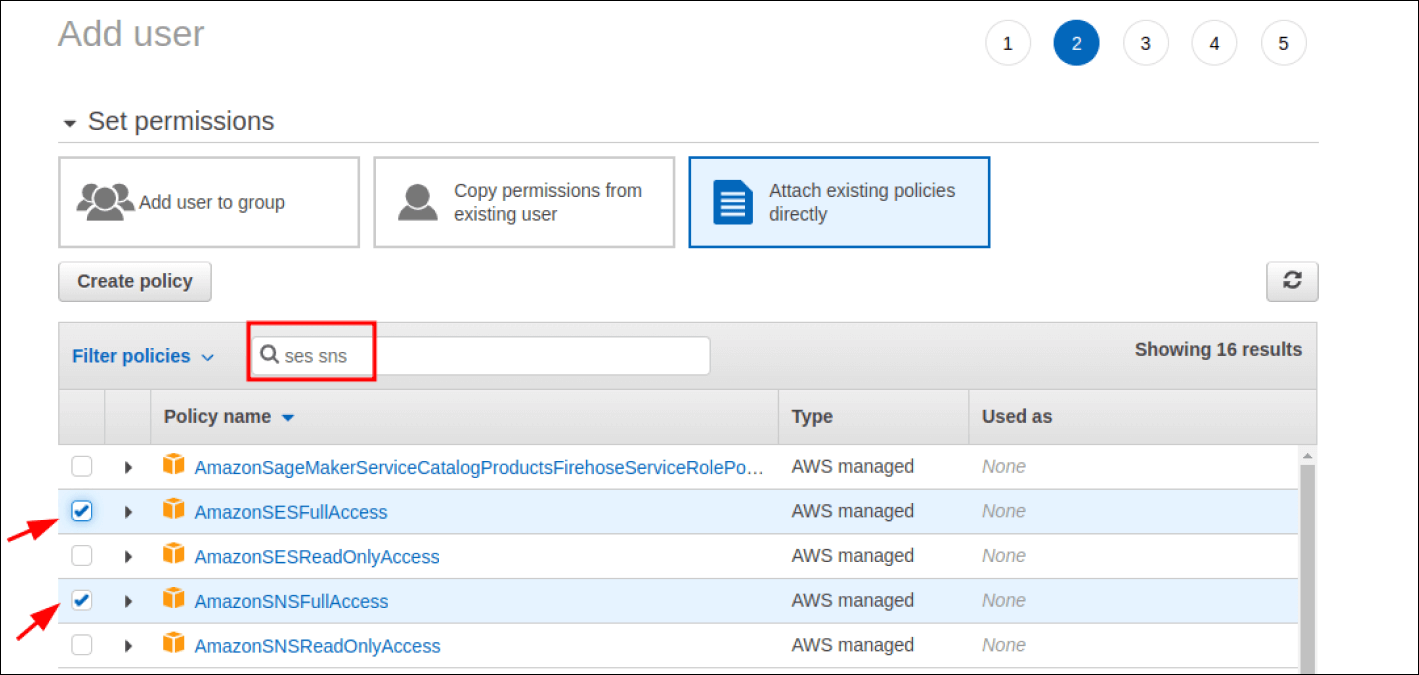Expand the AmazonSESReadOnlyAccess row details
1419x675 pixels.
128,556
